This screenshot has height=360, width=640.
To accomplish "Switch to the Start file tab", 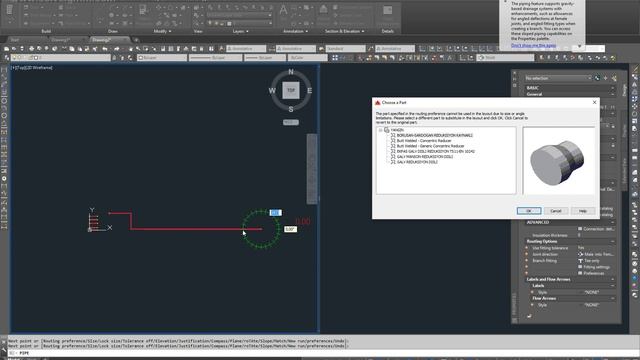I will 15,40.
